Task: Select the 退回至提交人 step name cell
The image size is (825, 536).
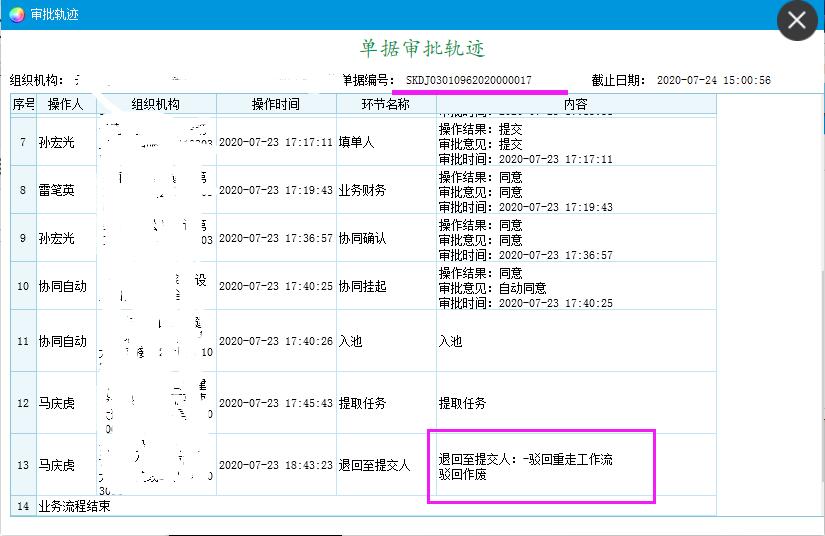Action: pyautogui.click(x=374, y=466)
